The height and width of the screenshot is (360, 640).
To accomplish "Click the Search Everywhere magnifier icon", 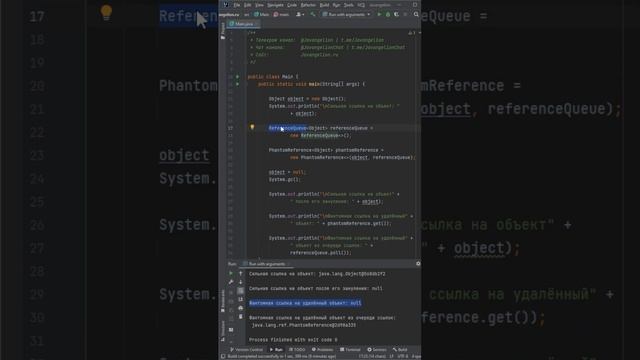I will (416, 14).
